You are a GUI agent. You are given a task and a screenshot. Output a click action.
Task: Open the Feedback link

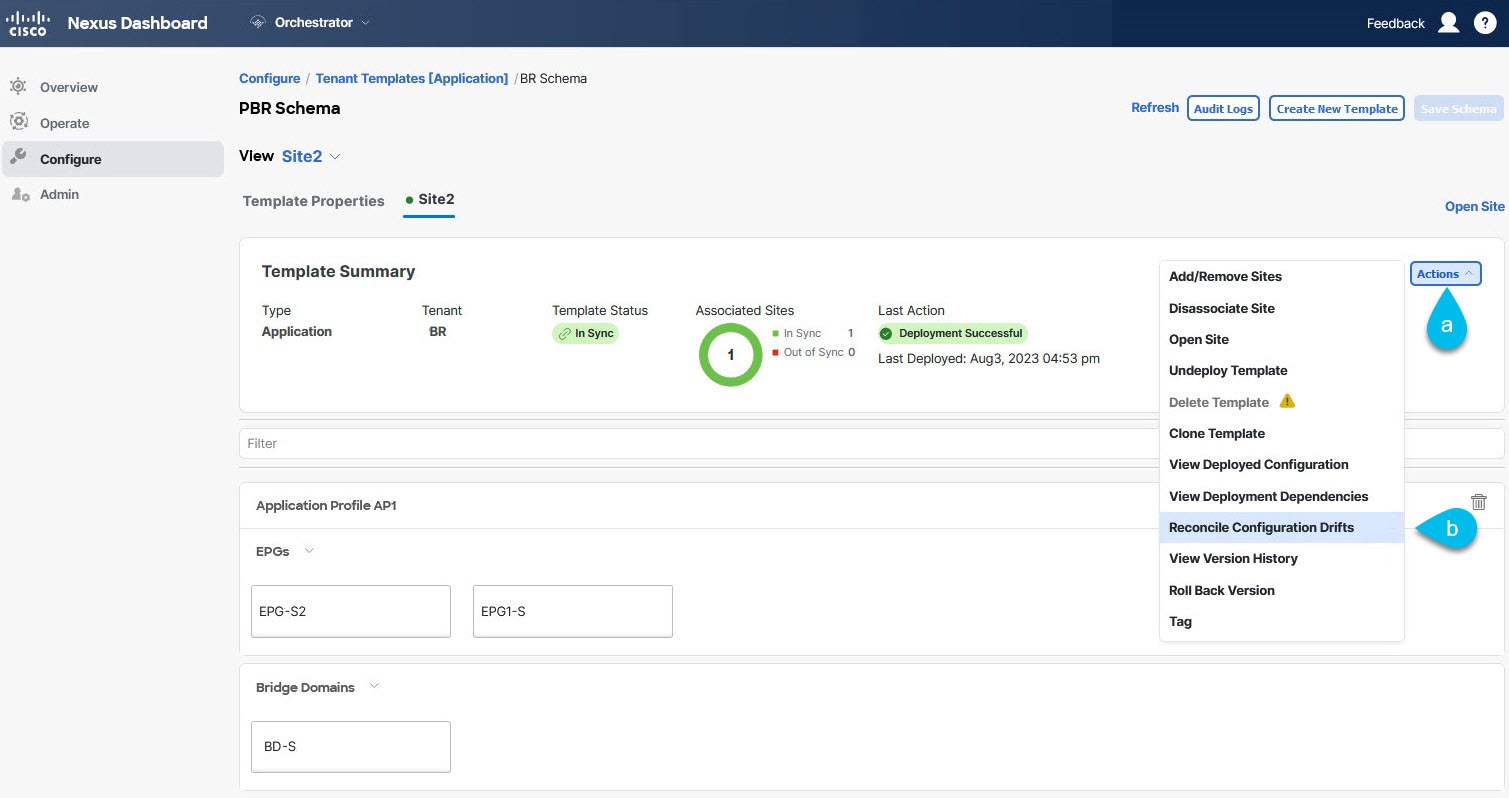[x=1395, y=23]
